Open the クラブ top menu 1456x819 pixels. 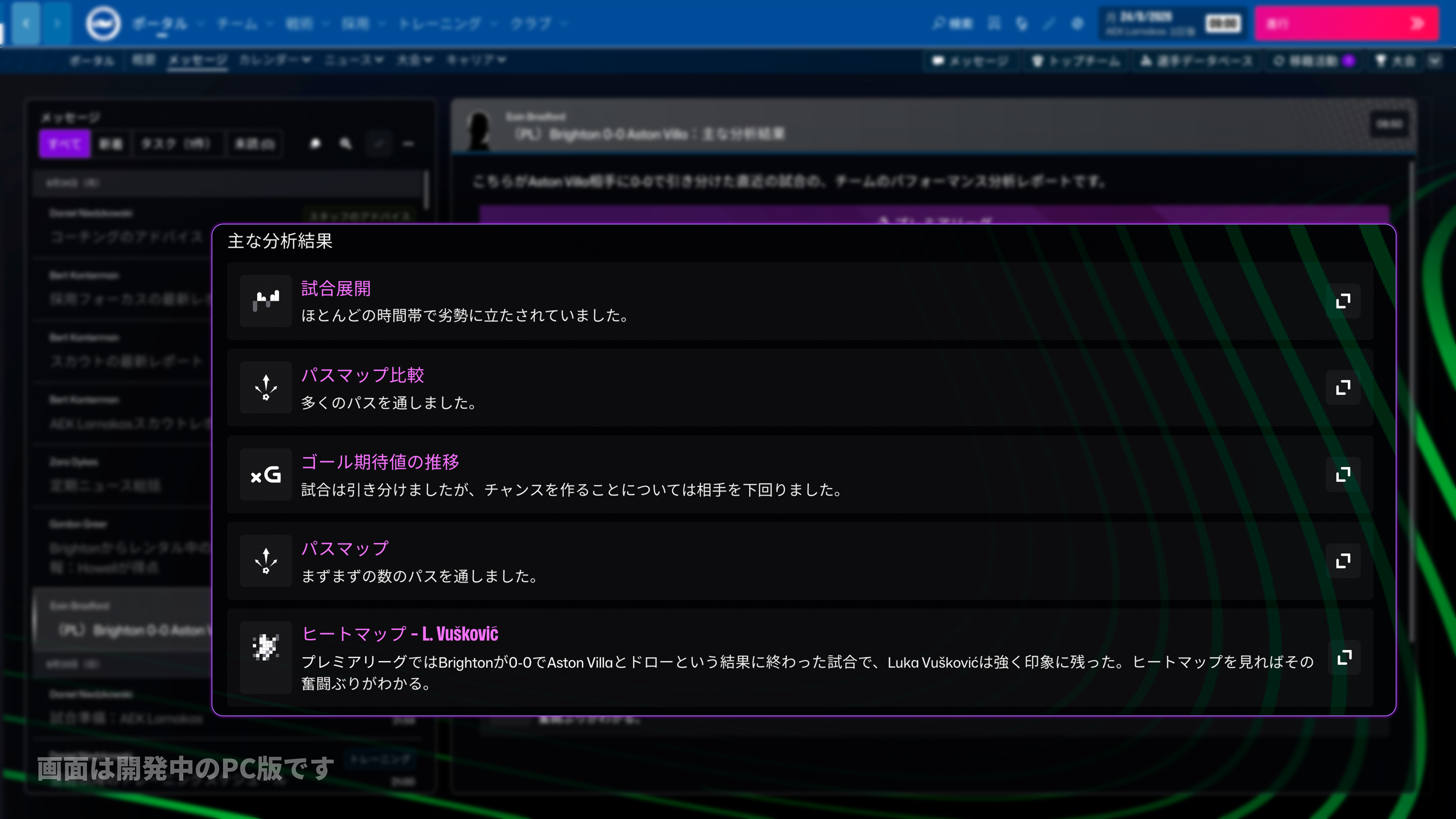(x=531, y=24)
